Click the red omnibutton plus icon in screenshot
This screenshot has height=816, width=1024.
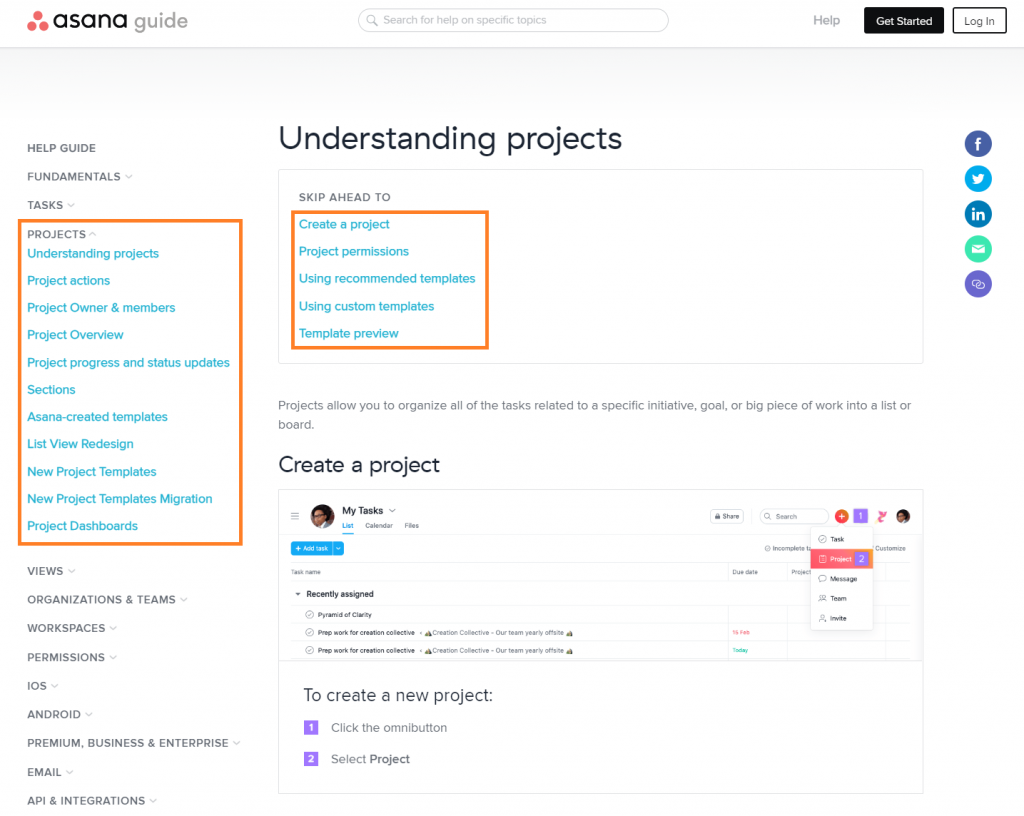841,516
